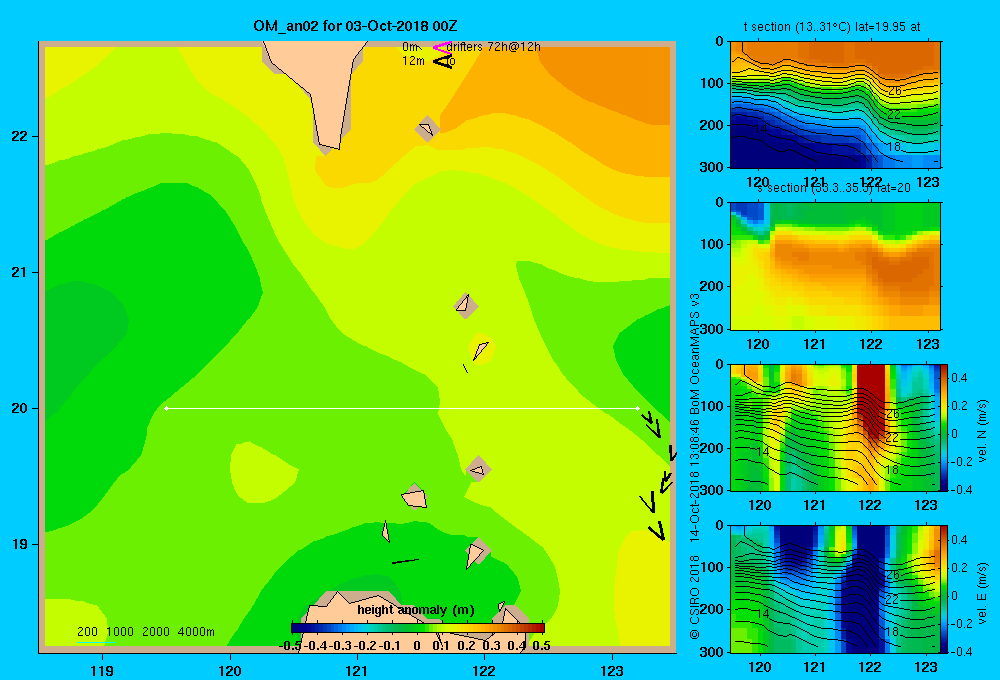This screenshot has height=680, width=1000.
Task: Click longitude label 122 on main map axis
Action: (484, 670)
